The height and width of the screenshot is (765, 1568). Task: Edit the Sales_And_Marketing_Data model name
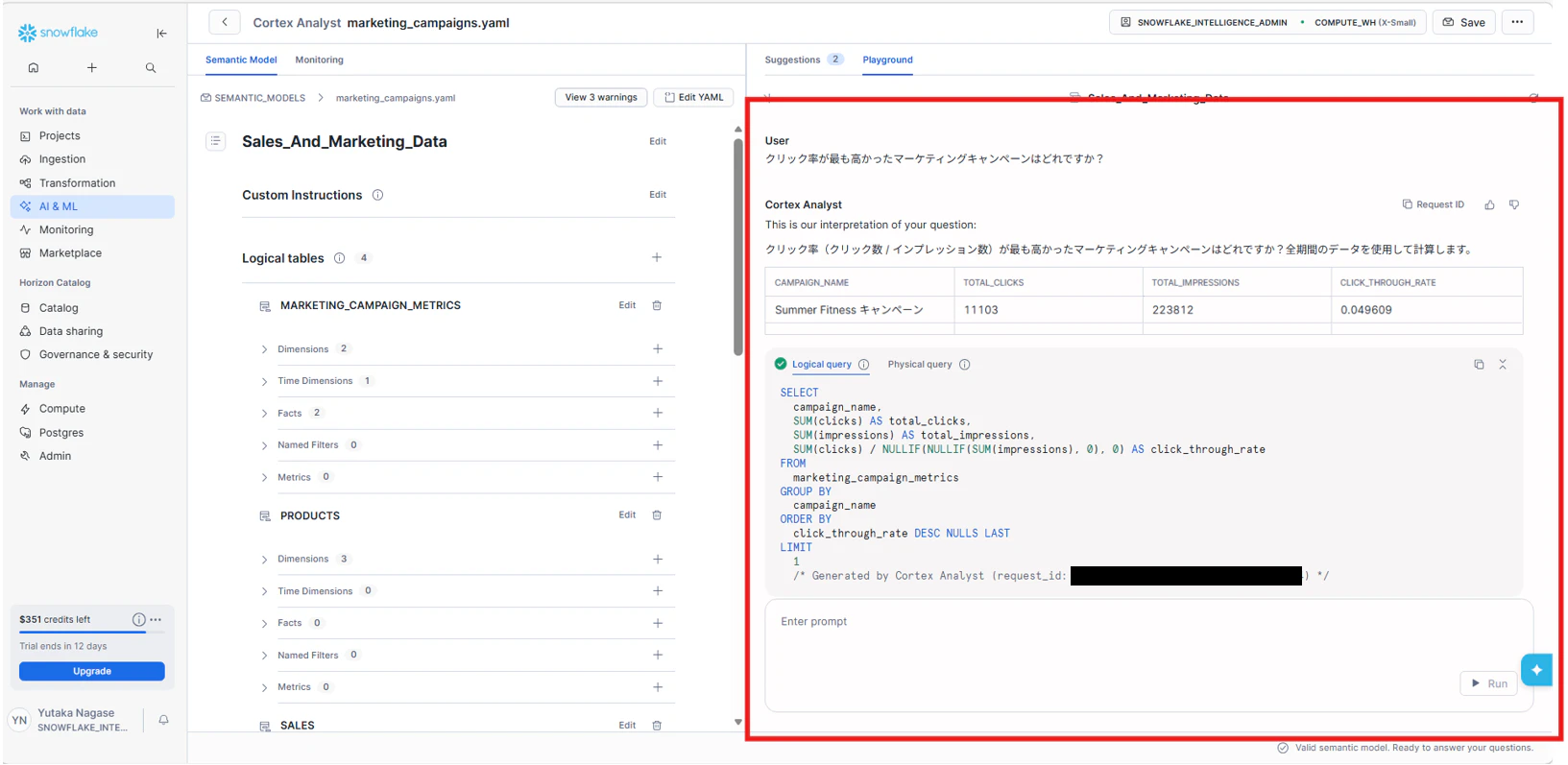pos(658,141)
